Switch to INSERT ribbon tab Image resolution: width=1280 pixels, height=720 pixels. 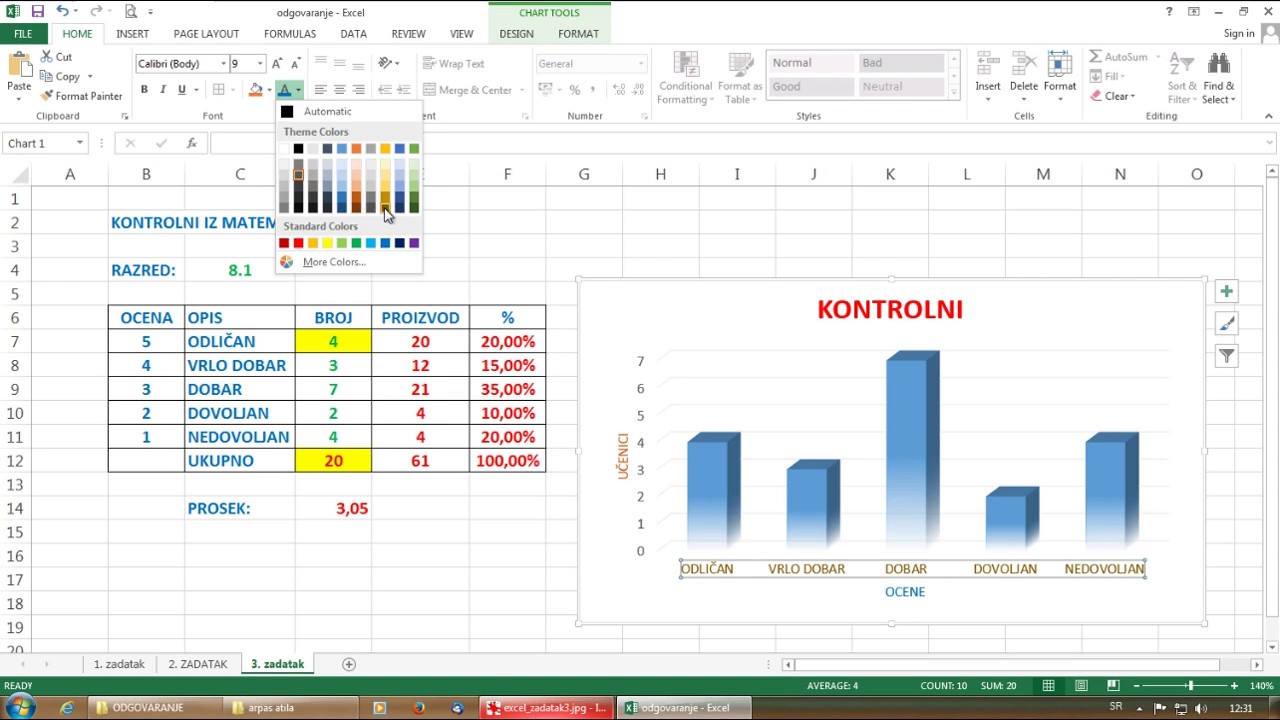coord(132,34)
